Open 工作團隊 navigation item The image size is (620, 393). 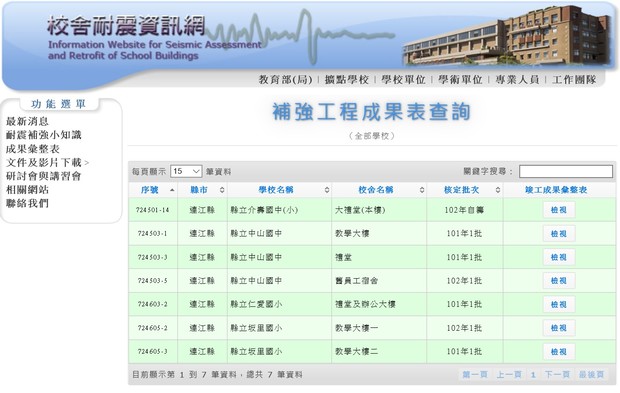(574, 80)
